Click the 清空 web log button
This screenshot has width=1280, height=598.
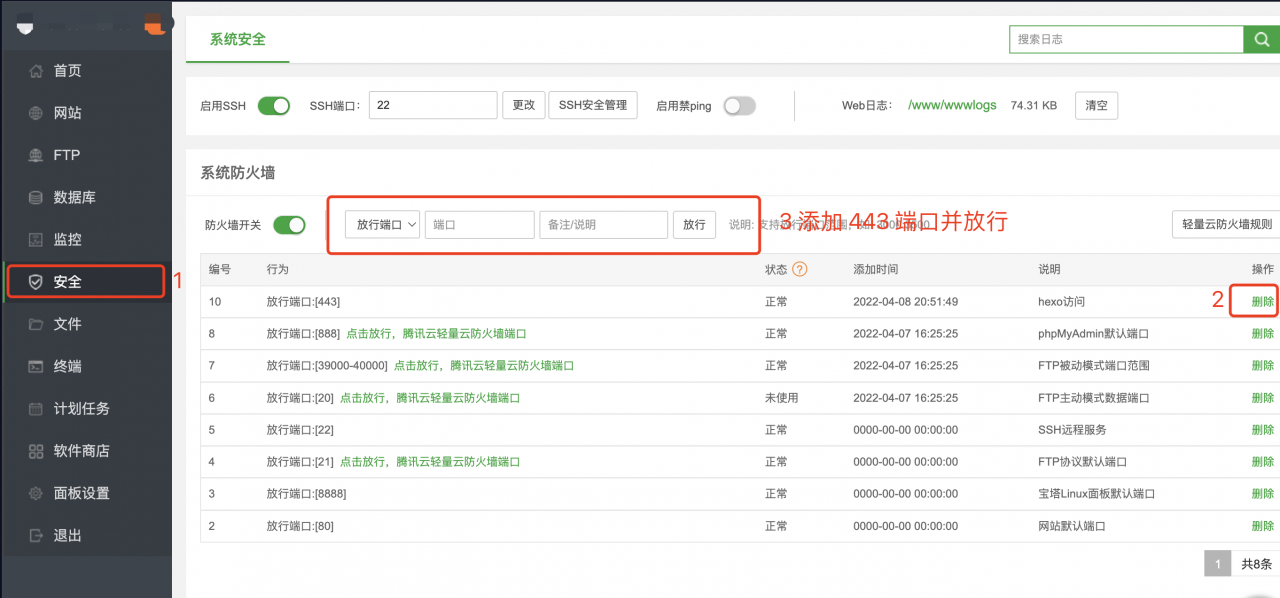[1096, 105]
